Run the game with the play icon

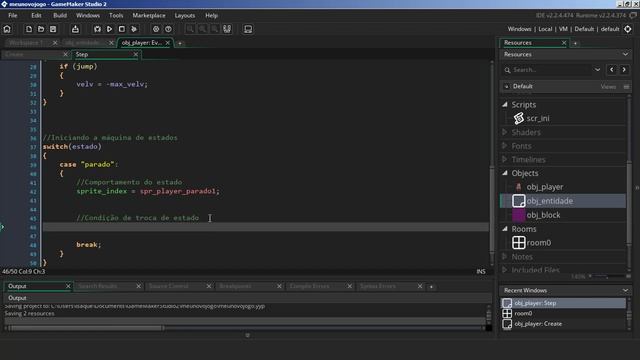(109, 29)
